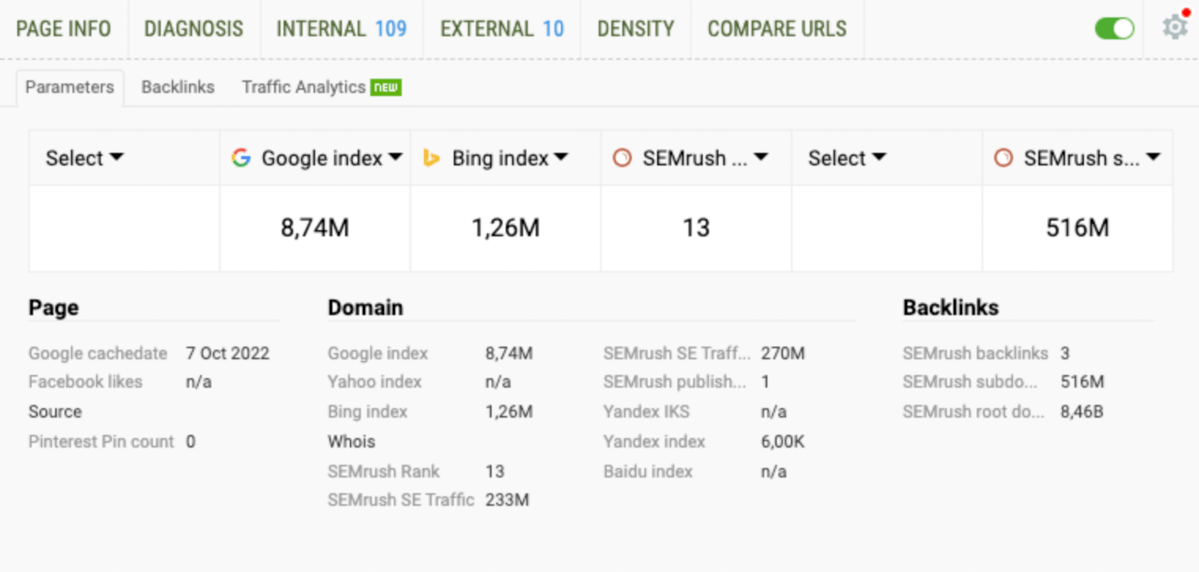
Task: Click the 1,26M Bing index table value
Action: pyautogui.click(x=505, y=228)
